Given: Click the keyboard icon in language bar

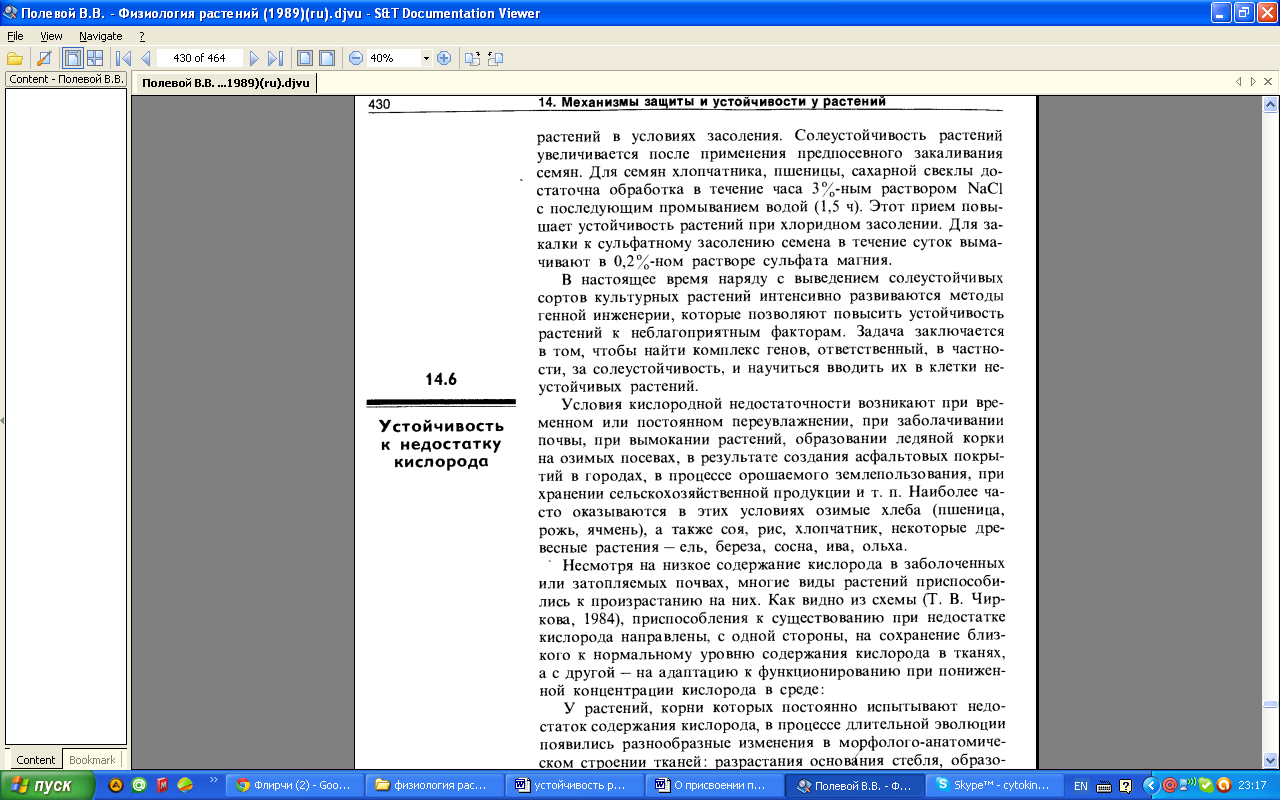Looking at the screenshot, I should point(1105,786).
